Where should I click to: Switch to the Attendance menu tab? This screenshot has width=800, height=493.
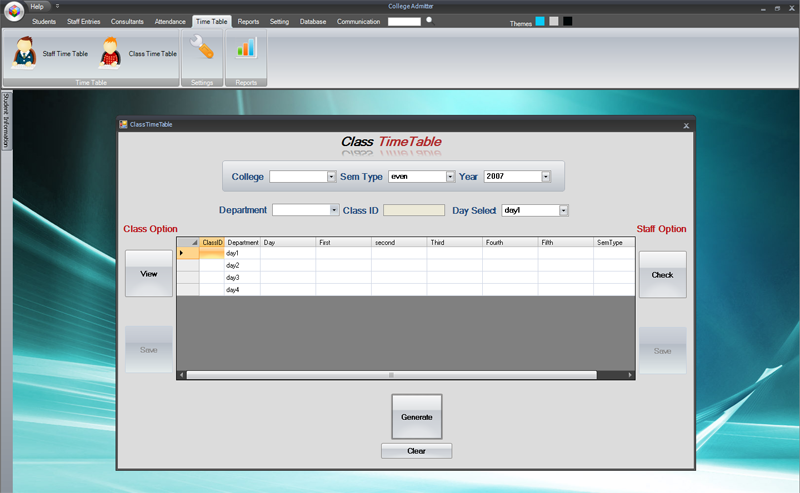tap(170, 21)
